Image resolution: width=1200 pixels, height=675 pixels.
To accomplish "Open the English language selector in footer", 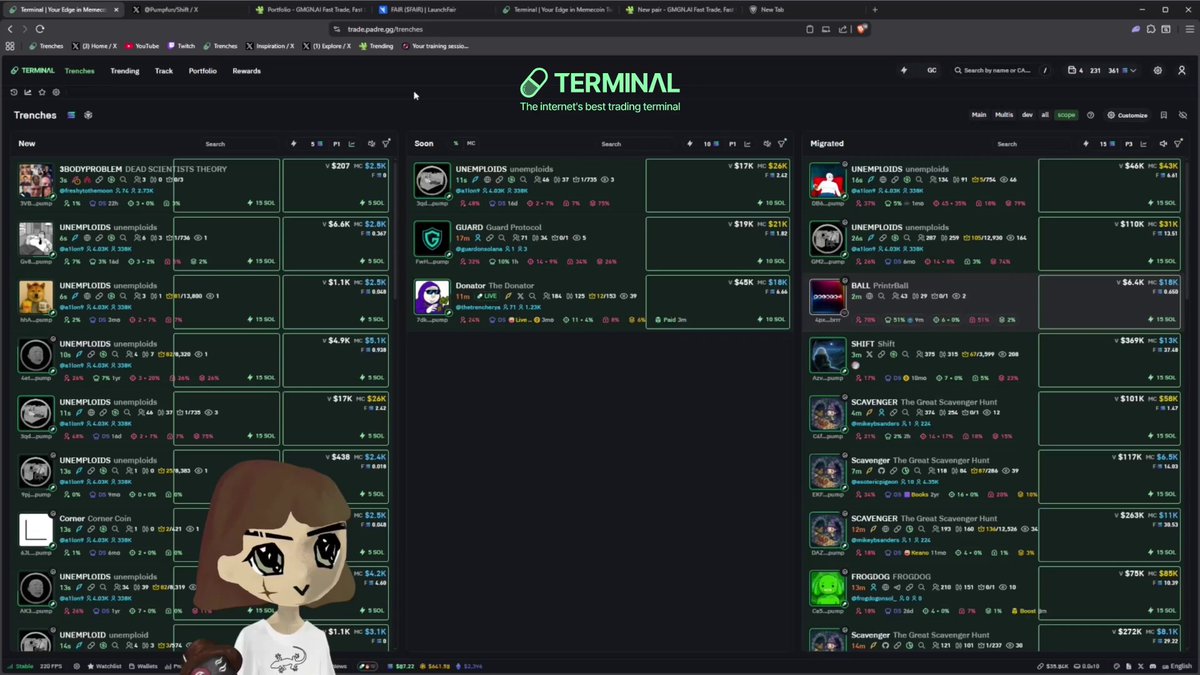I will pos(1175,666).
